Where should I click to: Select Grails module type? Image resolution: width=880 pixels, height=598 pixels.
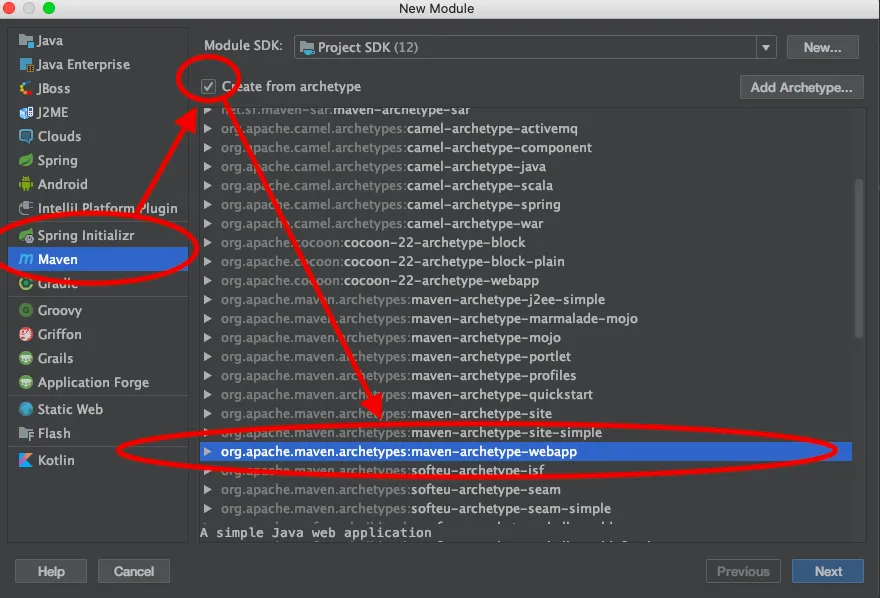tap(98, 358)
